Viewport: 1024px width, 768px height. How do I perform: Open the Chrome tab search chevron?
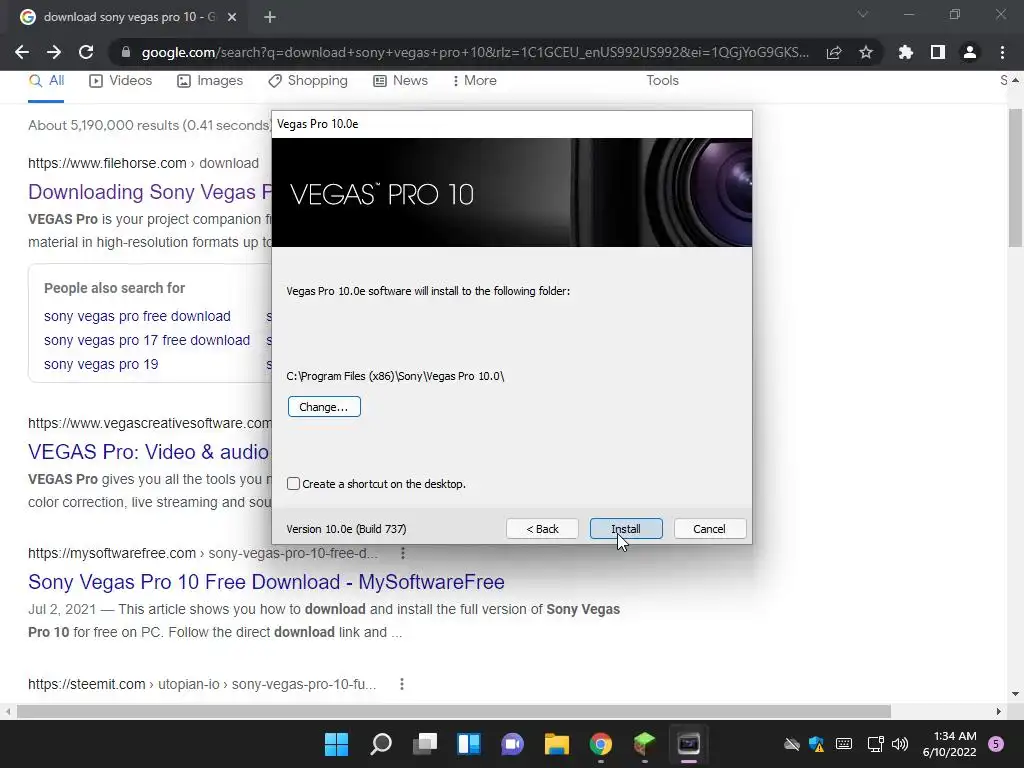tap(863, 14)
